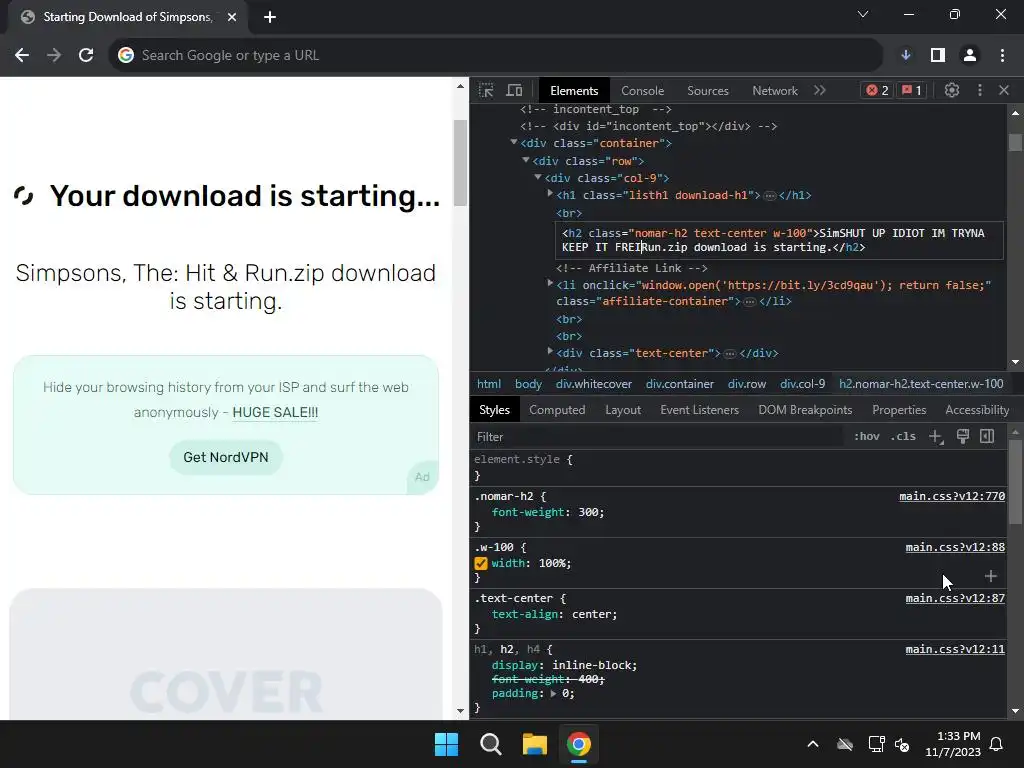
Task: Switch to the Console tab
Action: [642, 91]
